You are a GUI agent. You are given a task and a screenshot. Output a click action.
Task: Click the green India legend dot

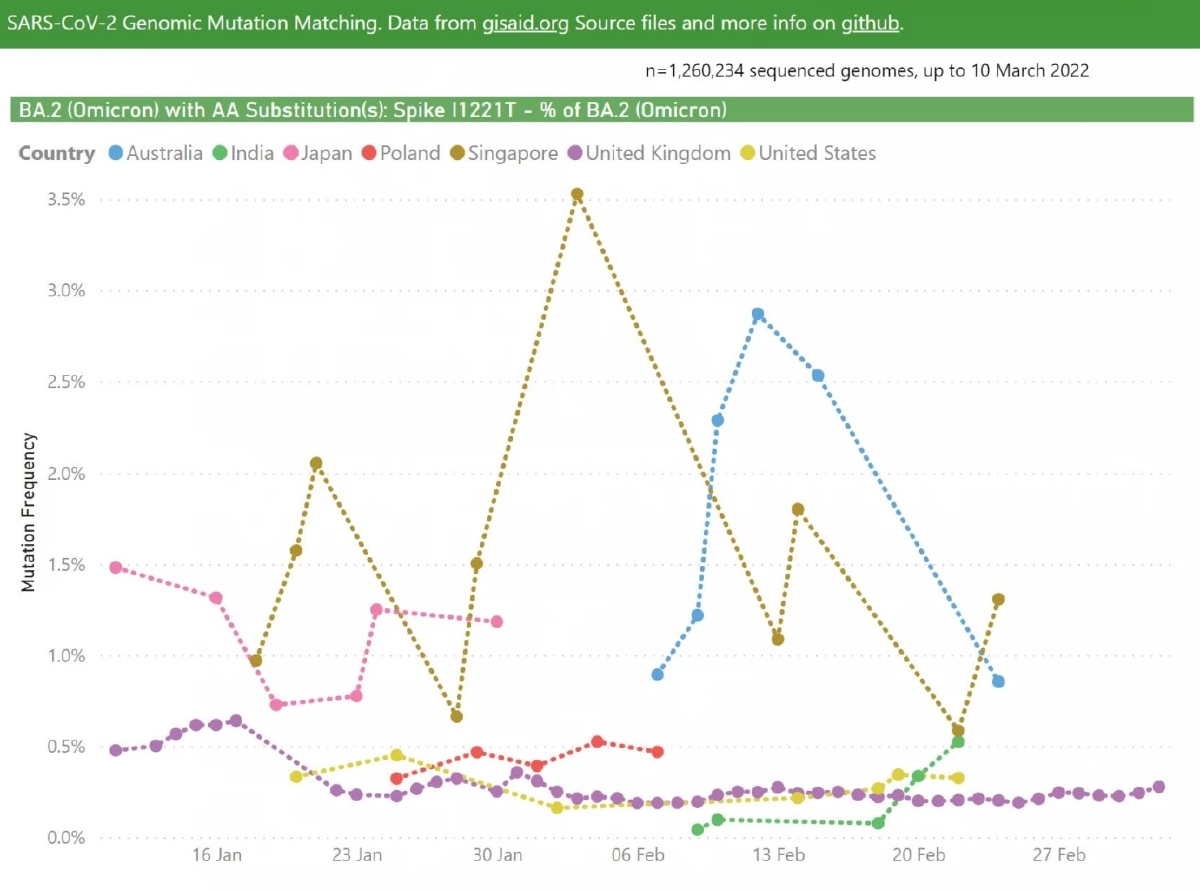click(x=220, y=154)
